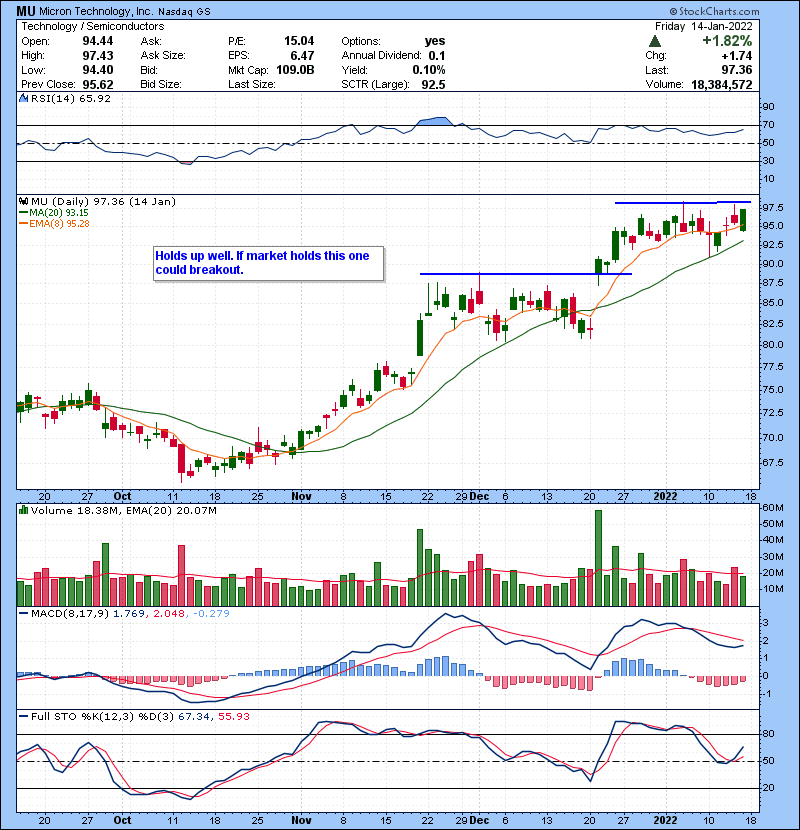Click the Volume 18.38M, EMA(20) 20.07M label
The width and height of the screenshot is (800, 830).
click(x=123, y=511)
